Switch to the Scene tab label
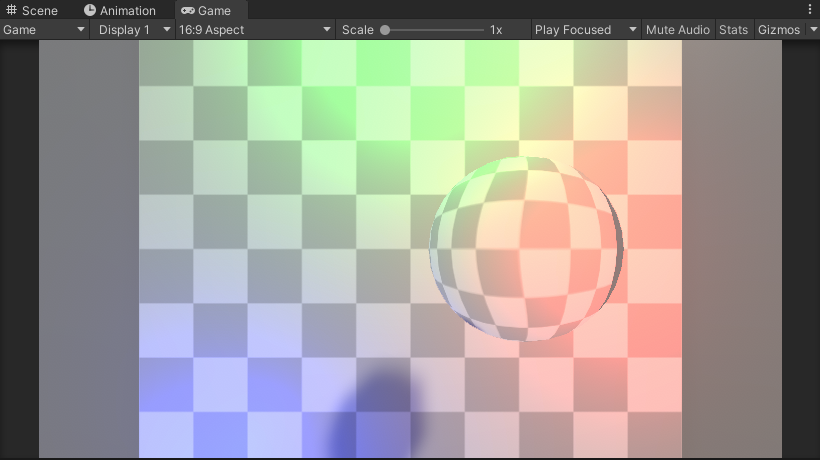 [40, 10]
